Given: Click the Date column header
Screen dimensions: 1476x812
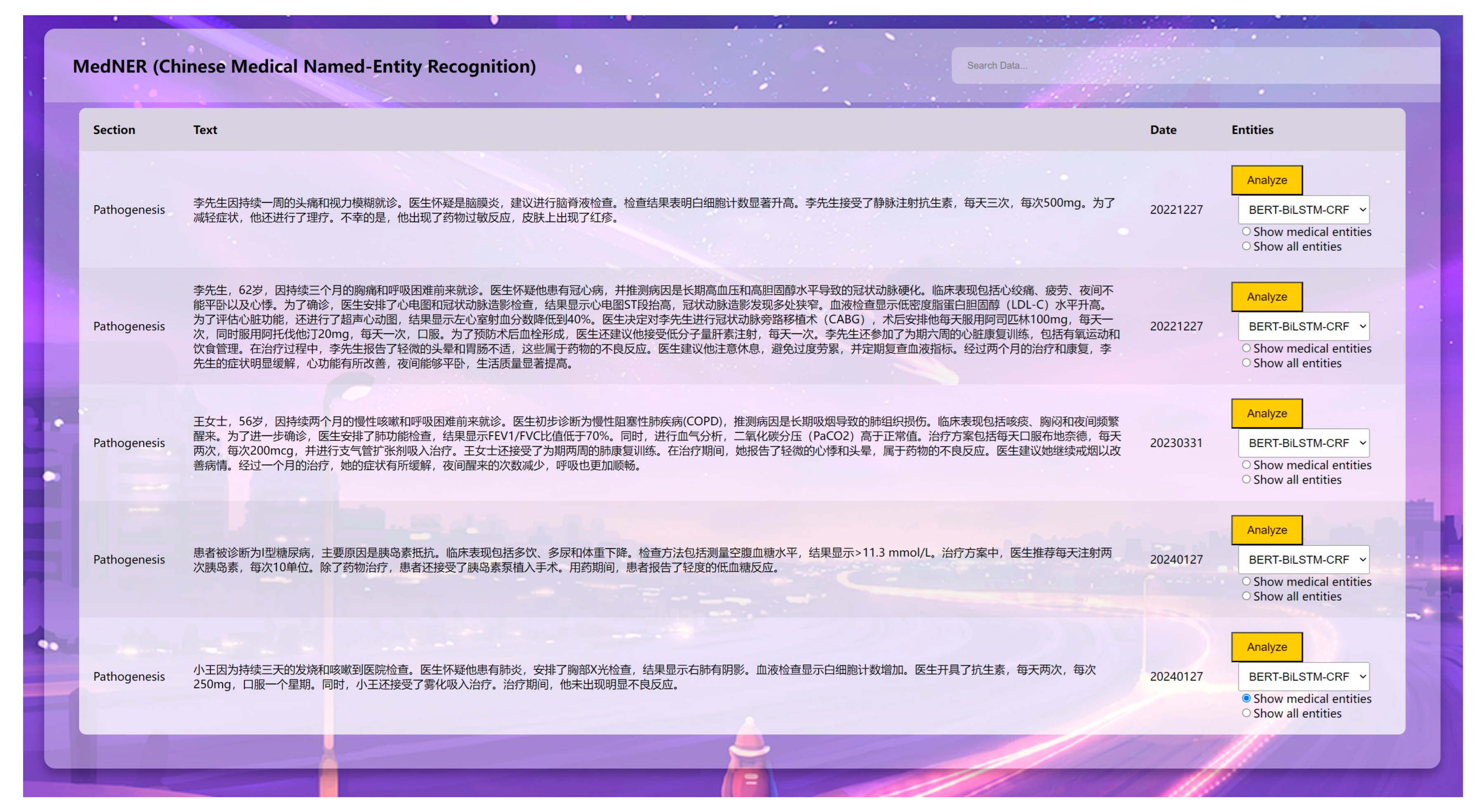Looking at the screenshot, I should 1163,130.
